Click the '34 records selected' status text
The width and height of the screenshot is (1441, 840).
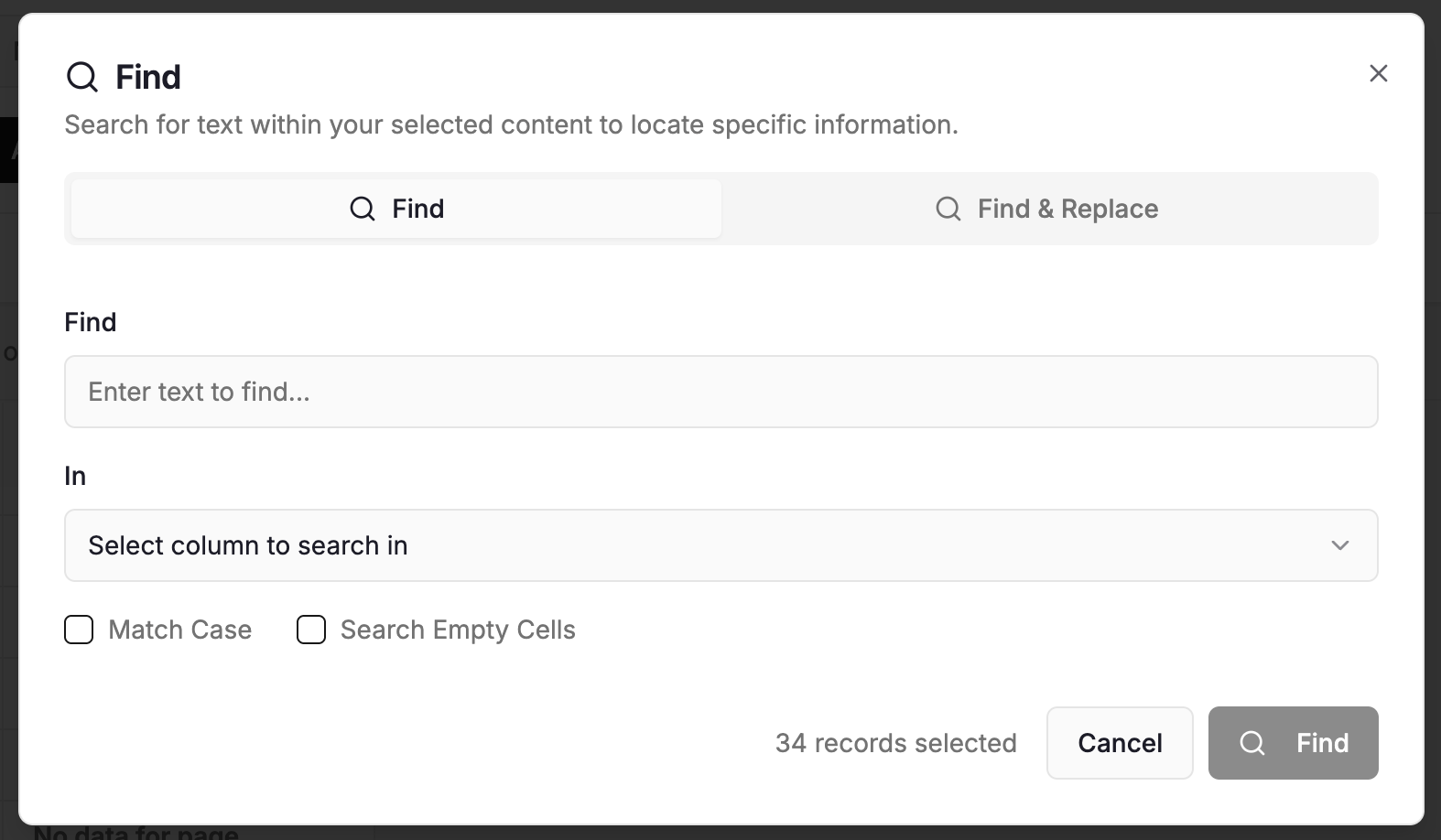[895, 743]
